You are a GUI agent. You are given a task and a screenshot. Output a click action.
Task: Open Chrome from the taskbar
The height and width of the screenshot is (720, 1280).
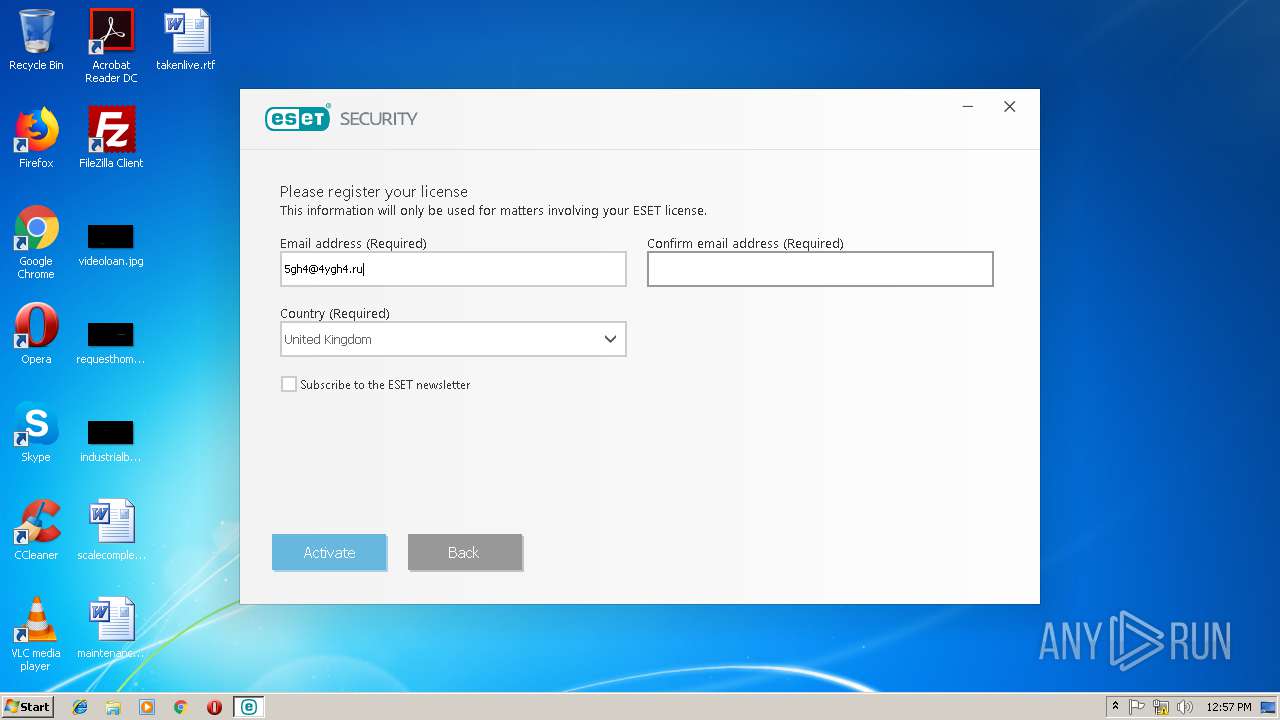[x=180, y=707]
